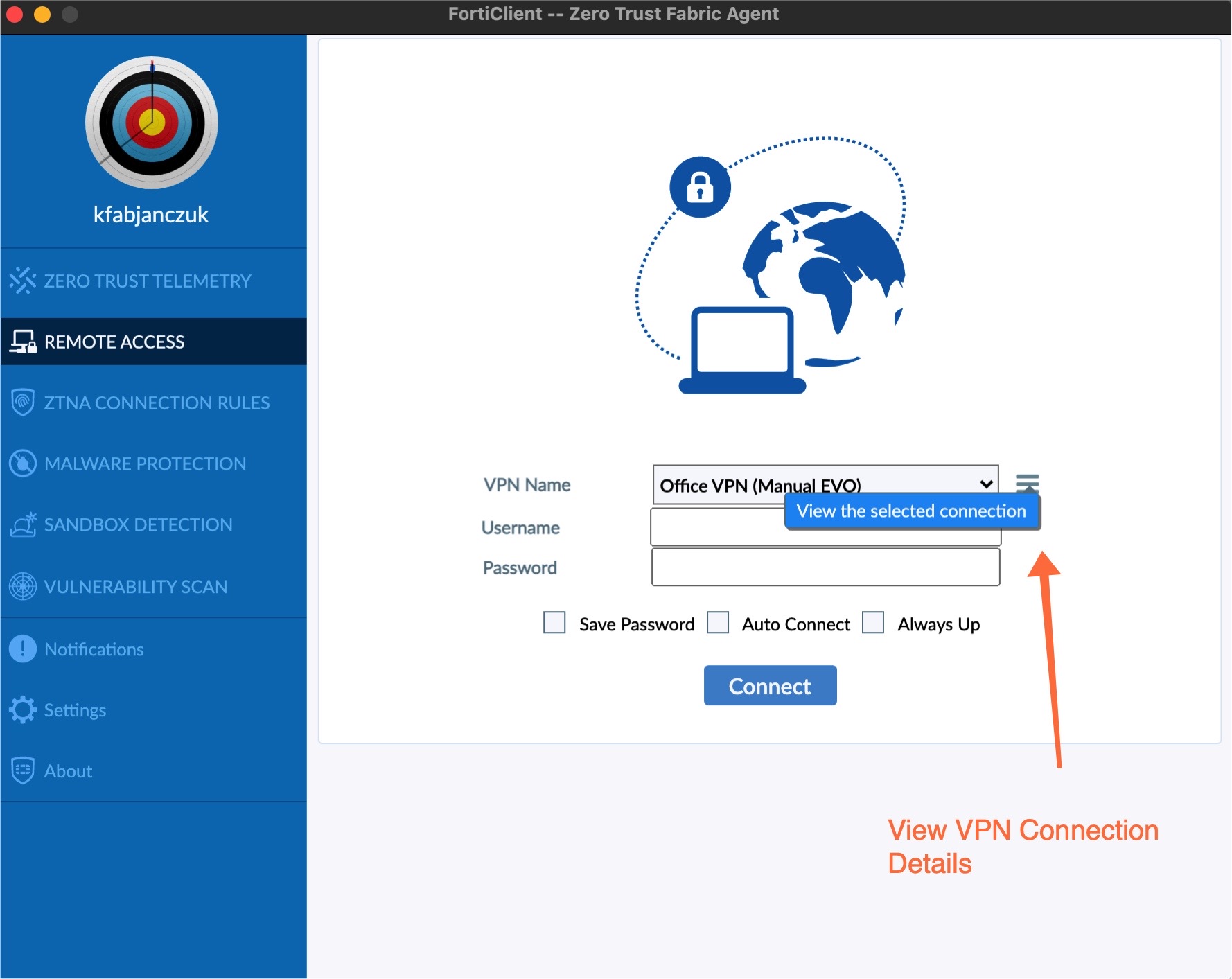This screenshot has width=1232, height=979.
Task: Click the Malware Protection bug icon
Action: pyautogui.click(x=23, y=464)
